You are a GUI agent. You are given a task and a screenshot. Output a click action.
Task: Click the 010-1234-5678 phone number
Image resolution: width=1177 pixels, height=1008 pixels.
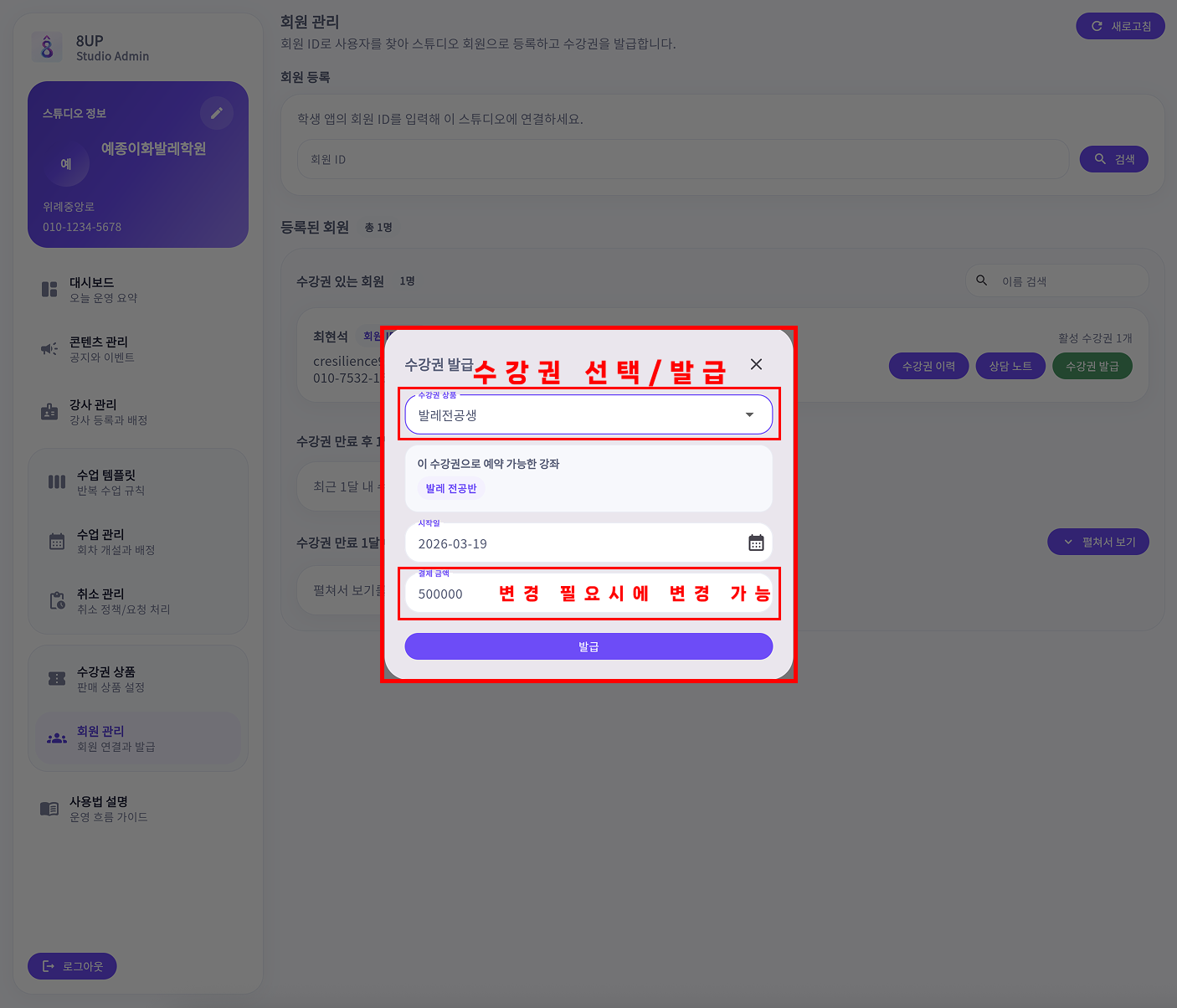point(82,227)
